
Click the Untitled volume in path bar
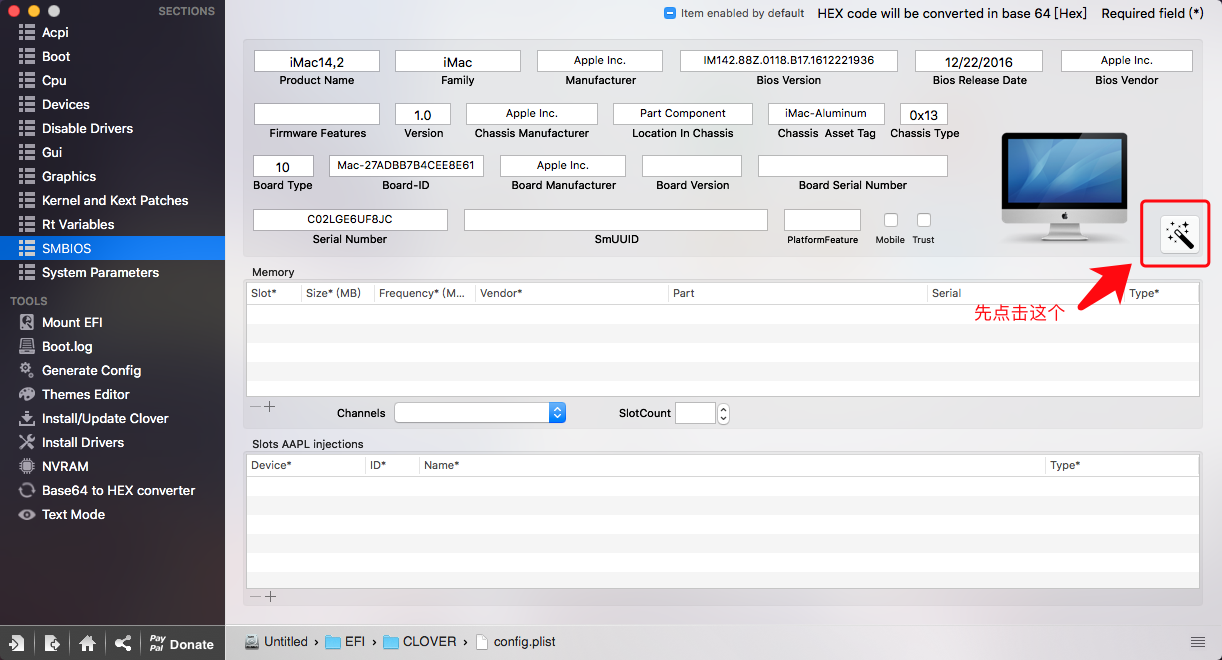276,642
